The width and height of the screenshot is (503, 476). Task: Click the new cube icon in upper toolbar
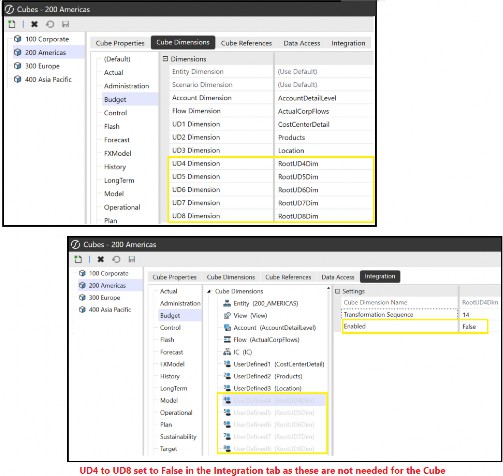12,24
